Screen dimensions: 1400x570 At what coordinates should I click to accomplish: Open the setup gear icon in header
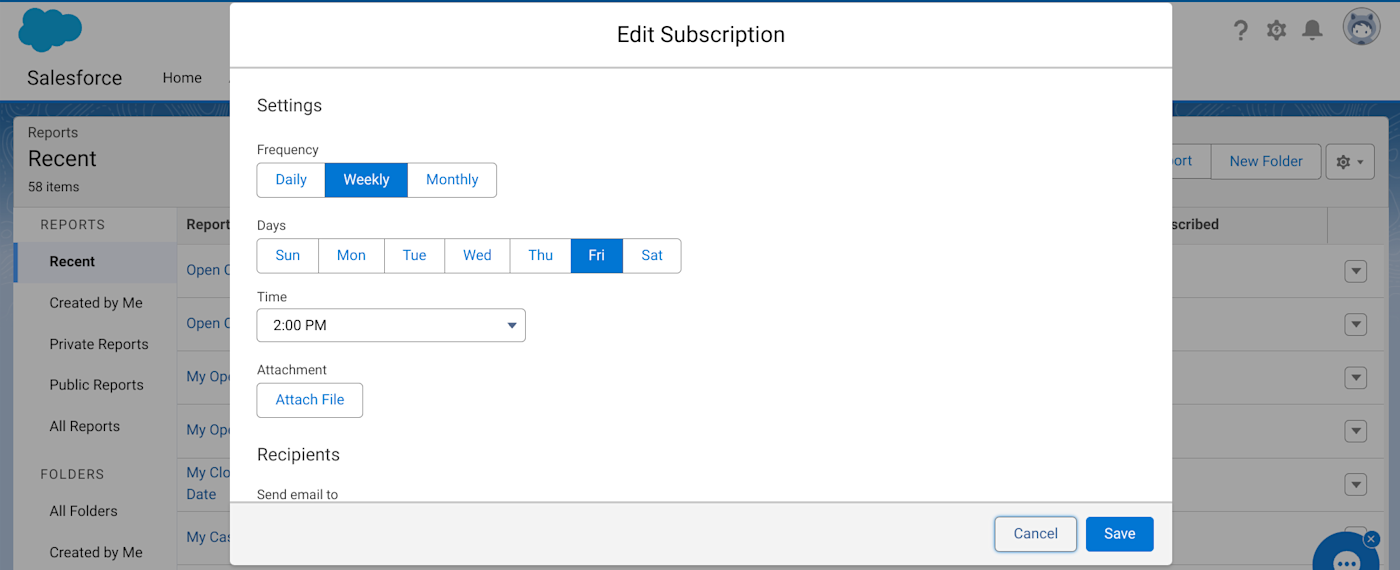tap(1276, 30)
